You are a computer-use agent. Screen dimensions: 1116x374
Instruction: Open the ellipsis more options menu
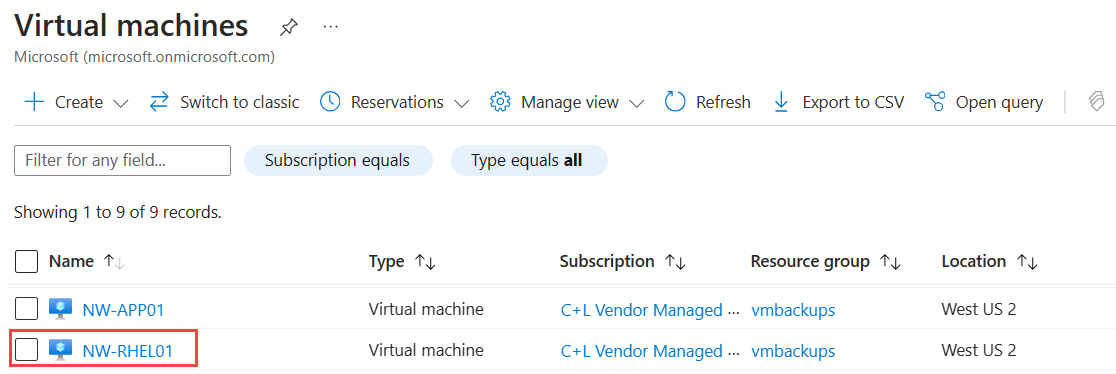point(330,27)
